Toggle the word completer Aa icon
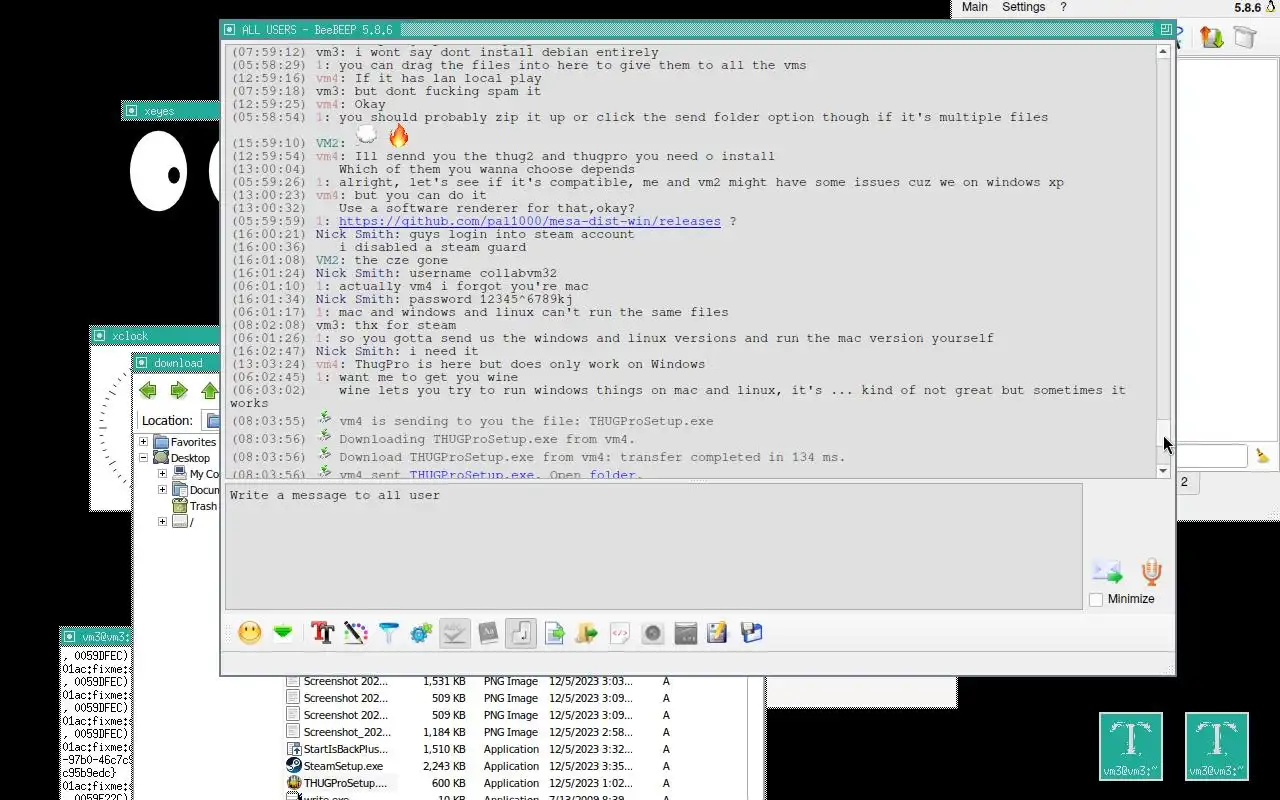The image size is (1280, 800). tap(487, 632)
